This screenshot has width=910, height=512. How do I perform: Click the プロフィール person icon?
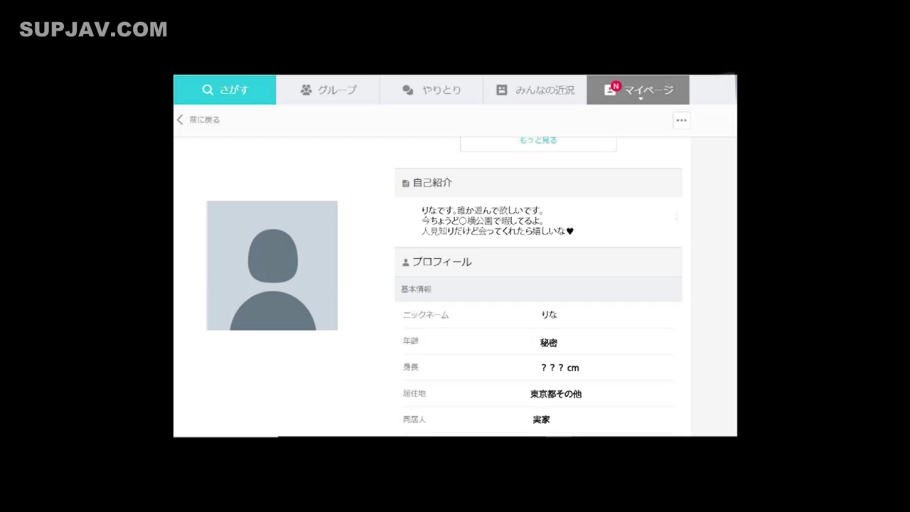pyautogui.click(x=405, y=263)
